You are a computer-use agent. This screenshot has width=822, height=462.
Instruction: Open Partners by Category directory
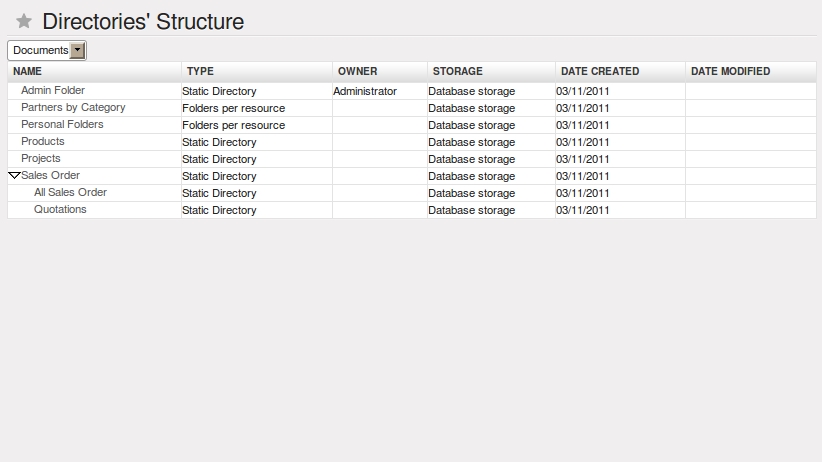pos(73,108)
